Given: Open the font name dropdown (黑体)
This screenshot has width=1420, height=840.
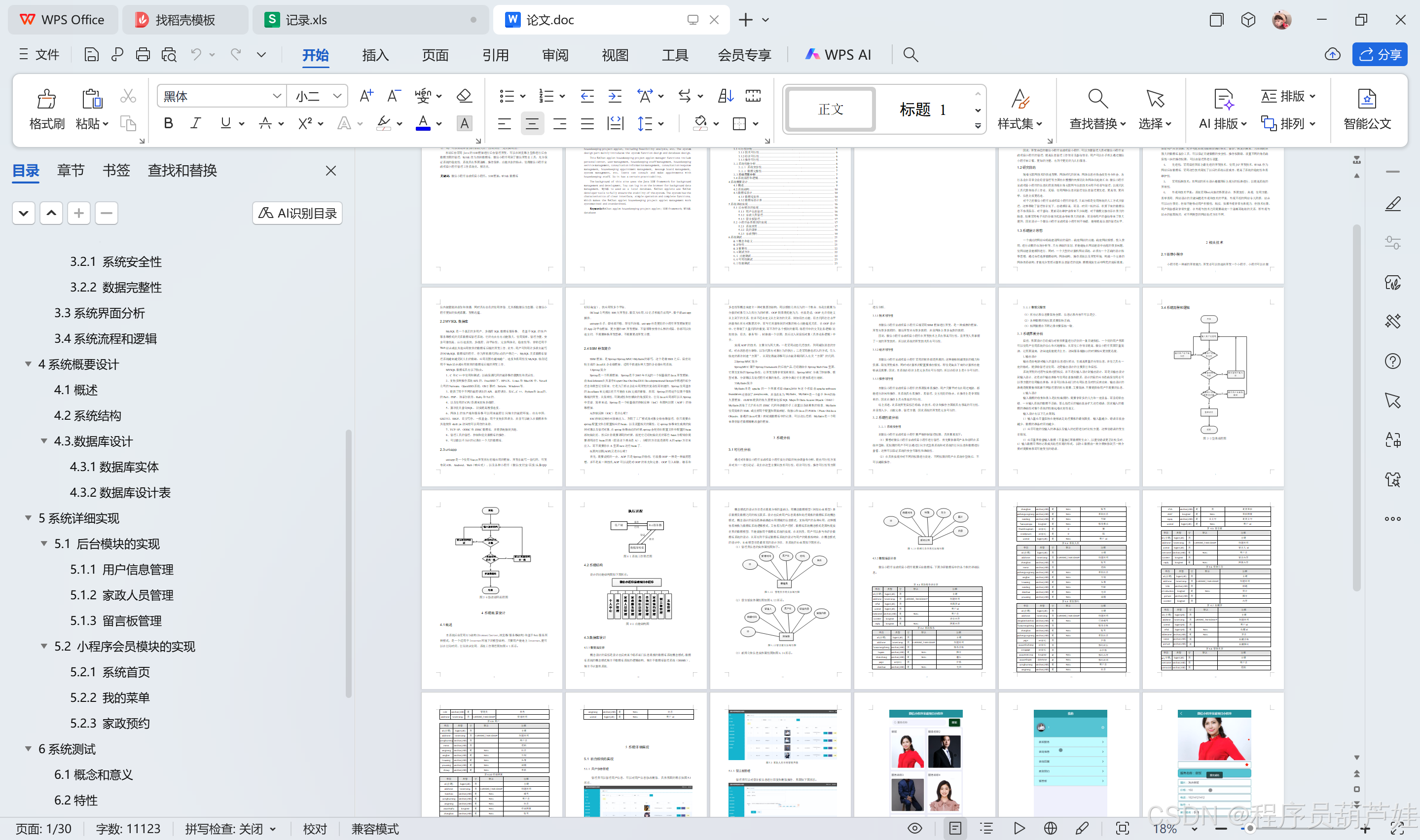Looking at the screenshot, I should click(277, 96).
